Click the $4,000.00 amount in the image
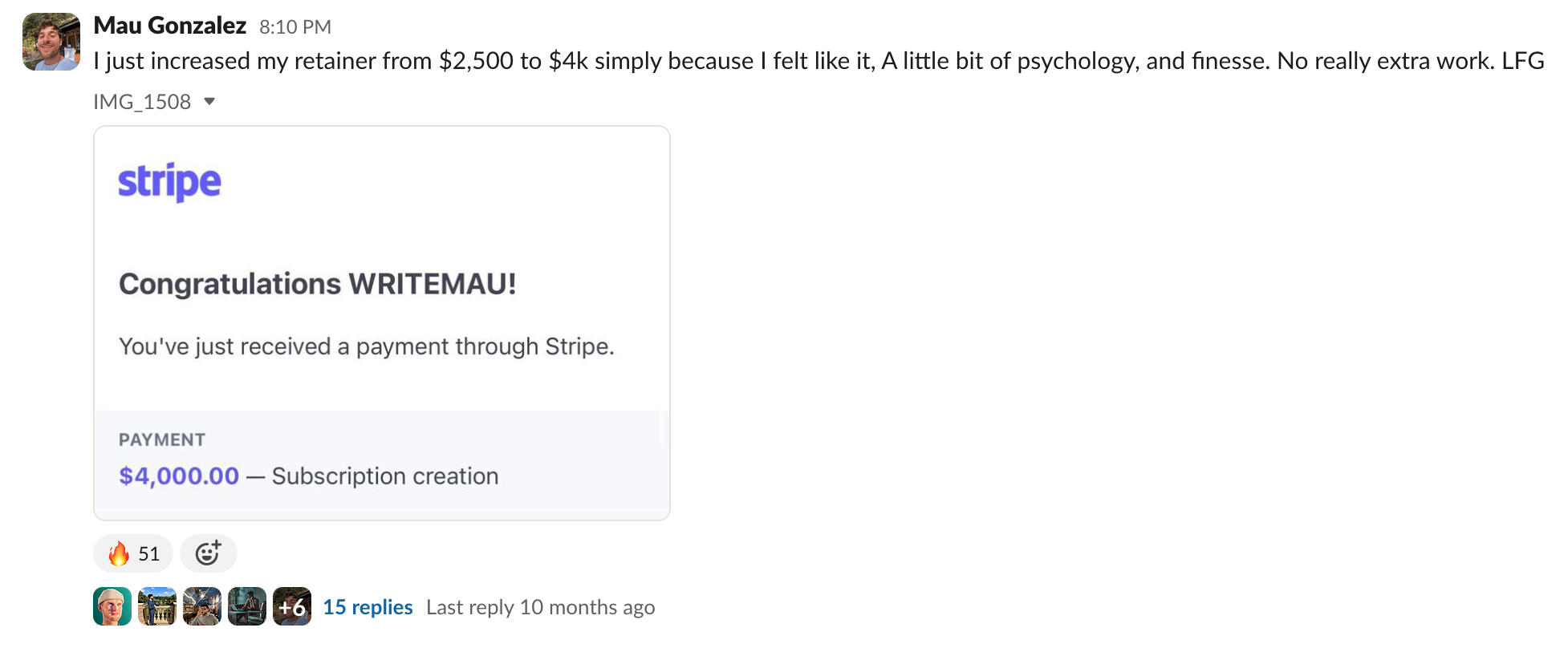 point(179,476)
